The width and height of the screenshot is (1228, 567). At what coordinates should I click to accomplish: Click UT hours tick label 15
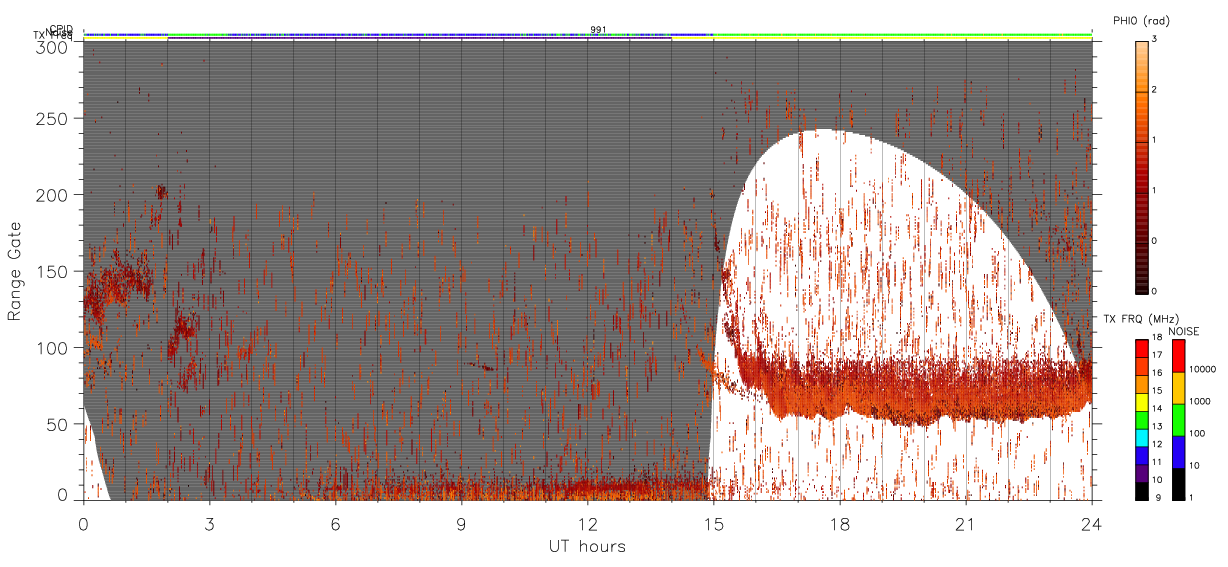713,524
